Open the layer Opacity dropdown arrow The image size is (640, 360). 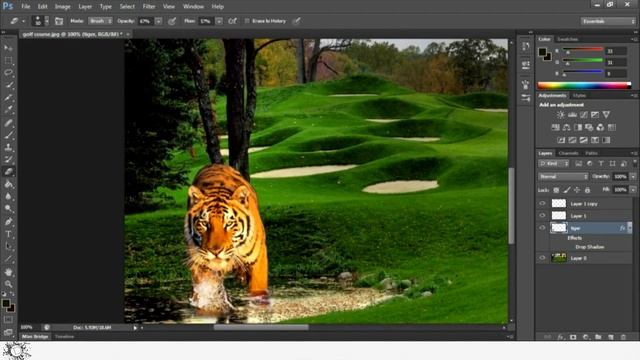[x=633, y=177]
